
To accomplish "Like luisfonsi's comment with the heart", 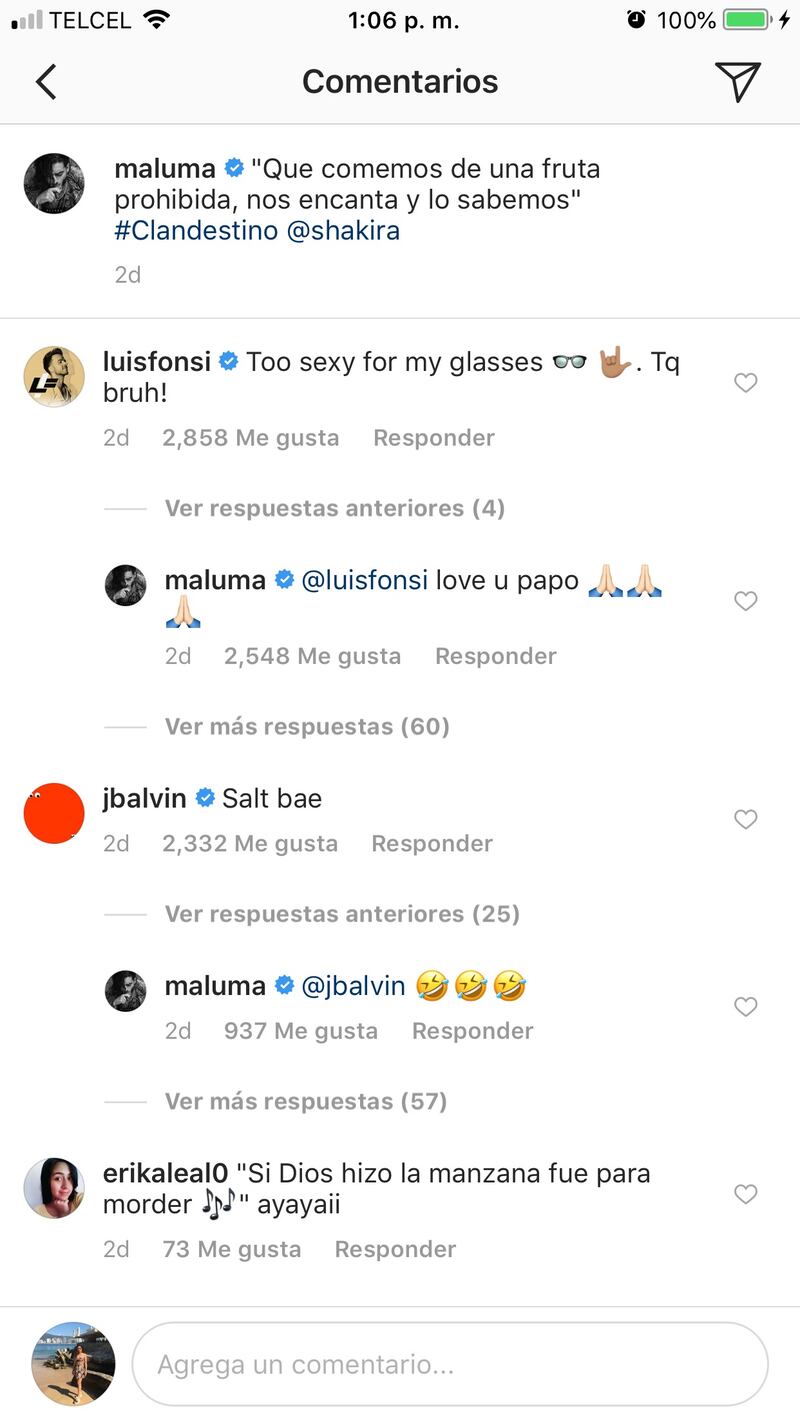I will (x=746, y=383).
